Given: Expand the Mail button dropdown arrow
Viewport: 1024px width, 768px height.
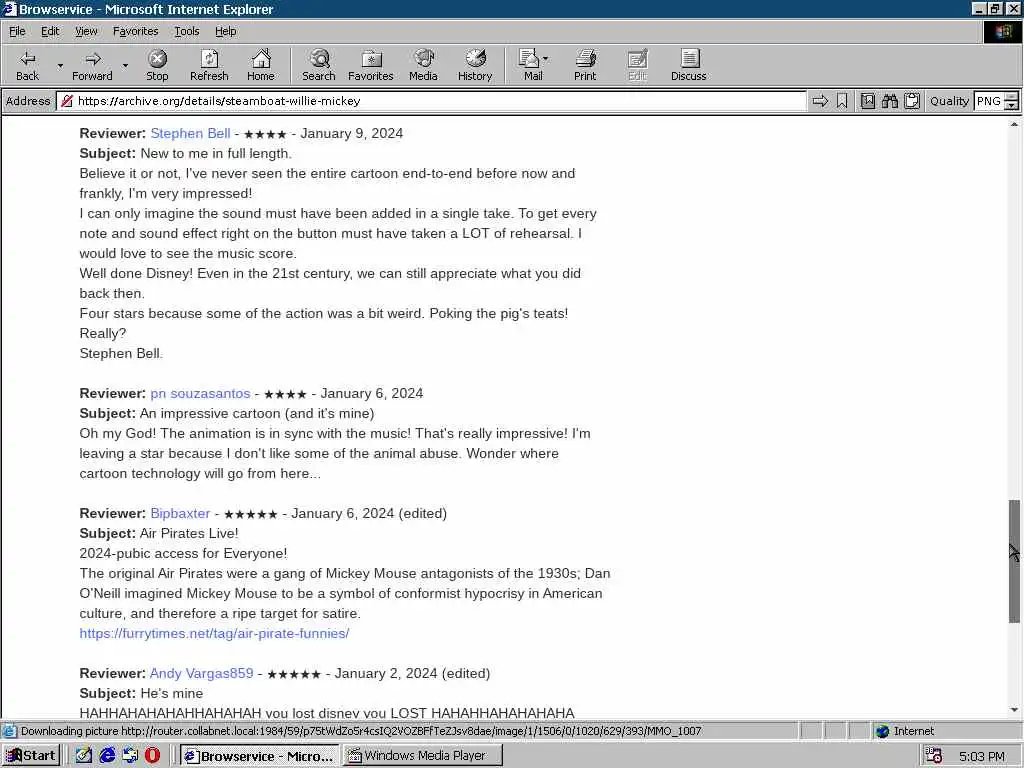Looking at the screenshot, I should pyautogui.click(x=545, y=59).
